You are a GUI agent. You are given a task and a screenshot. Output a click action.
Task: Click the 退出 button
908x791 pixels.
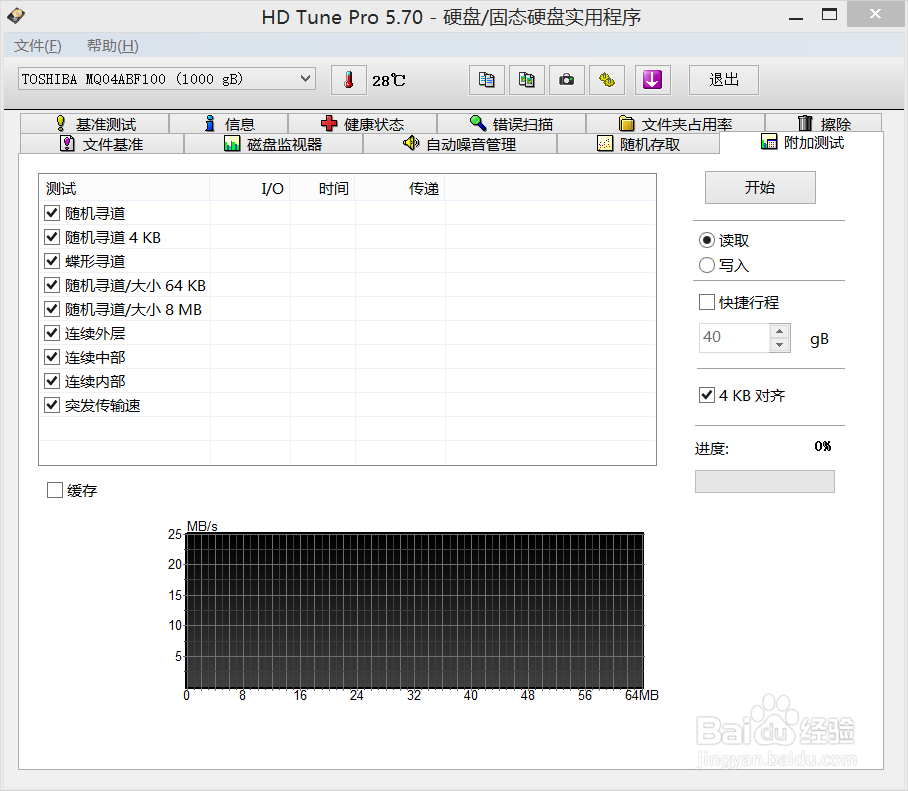click(x=723, y=80)
